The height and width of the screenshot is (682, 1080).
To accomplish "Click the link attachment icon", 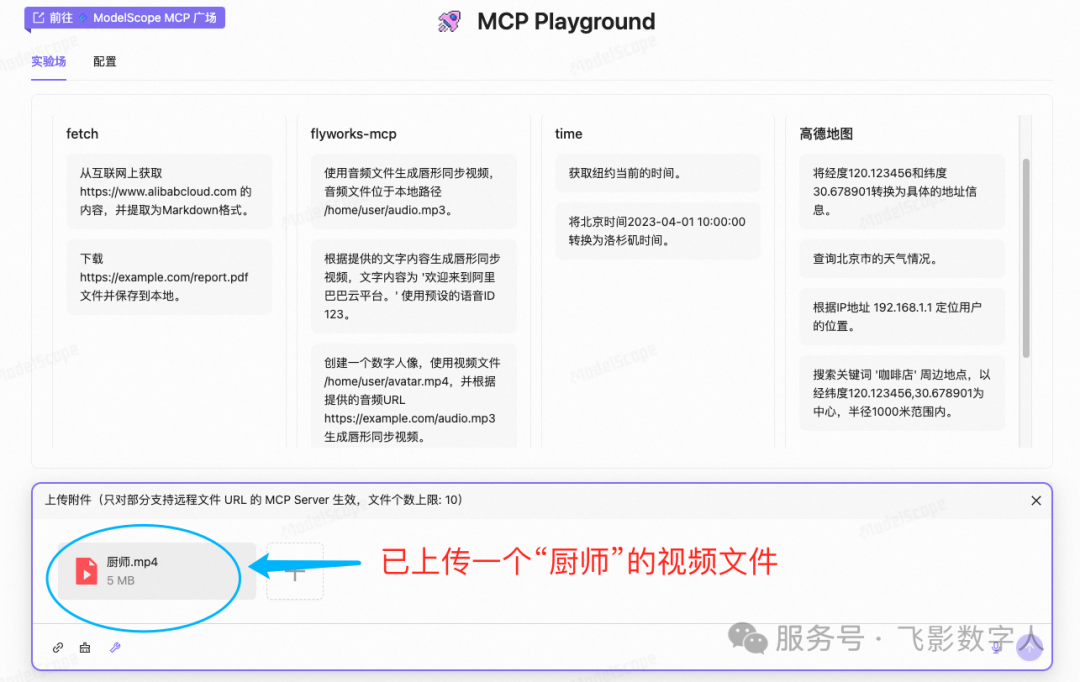I will pyautogui.click(x=58, y=648).
